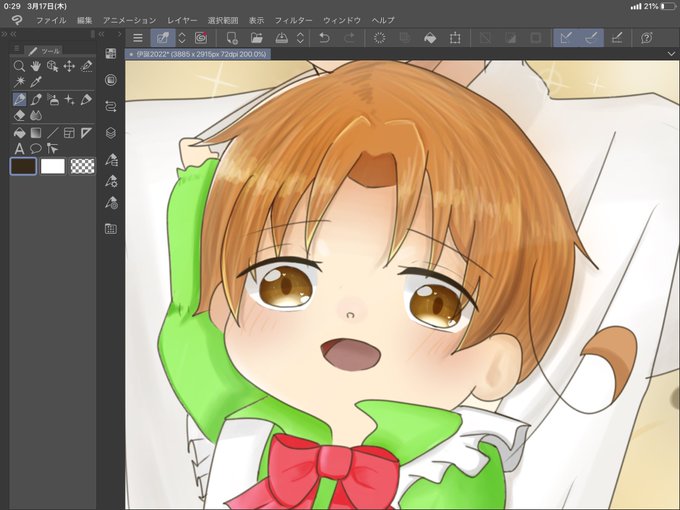The height and width of the screenshot is (510, 680).
Task: Select the Text tool
Action: pos(19,149)
